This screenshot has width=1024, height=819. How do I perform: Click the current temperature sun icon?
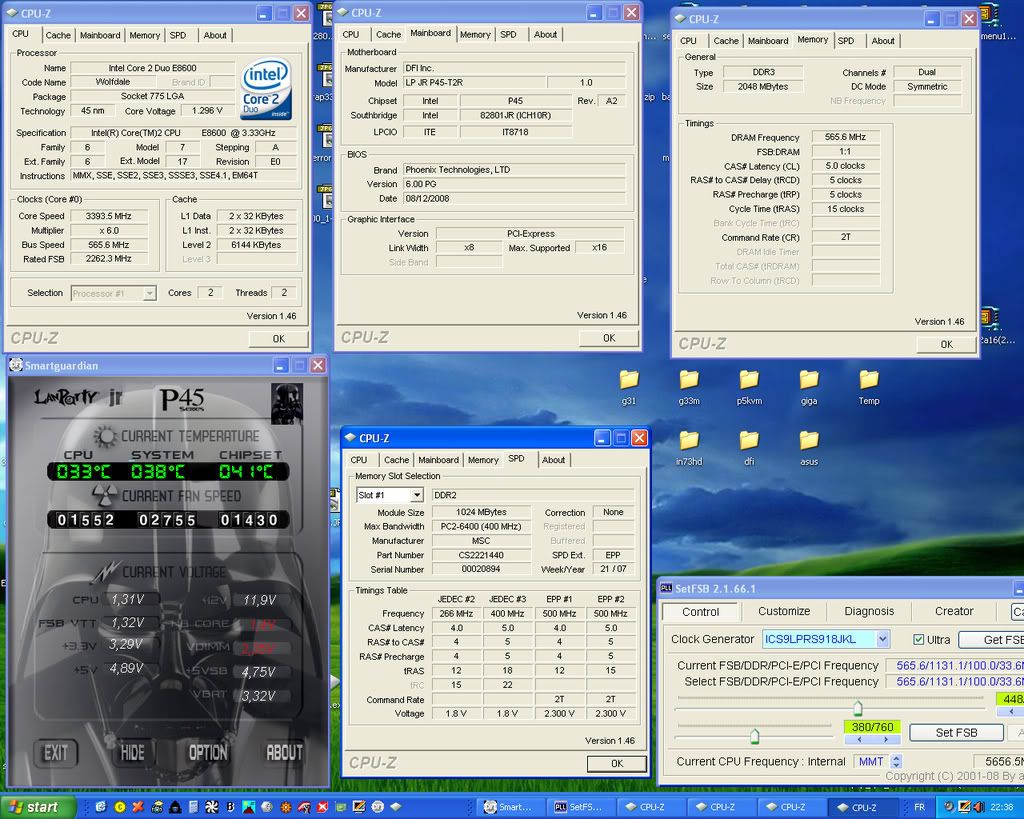click(x=104, y=436)
